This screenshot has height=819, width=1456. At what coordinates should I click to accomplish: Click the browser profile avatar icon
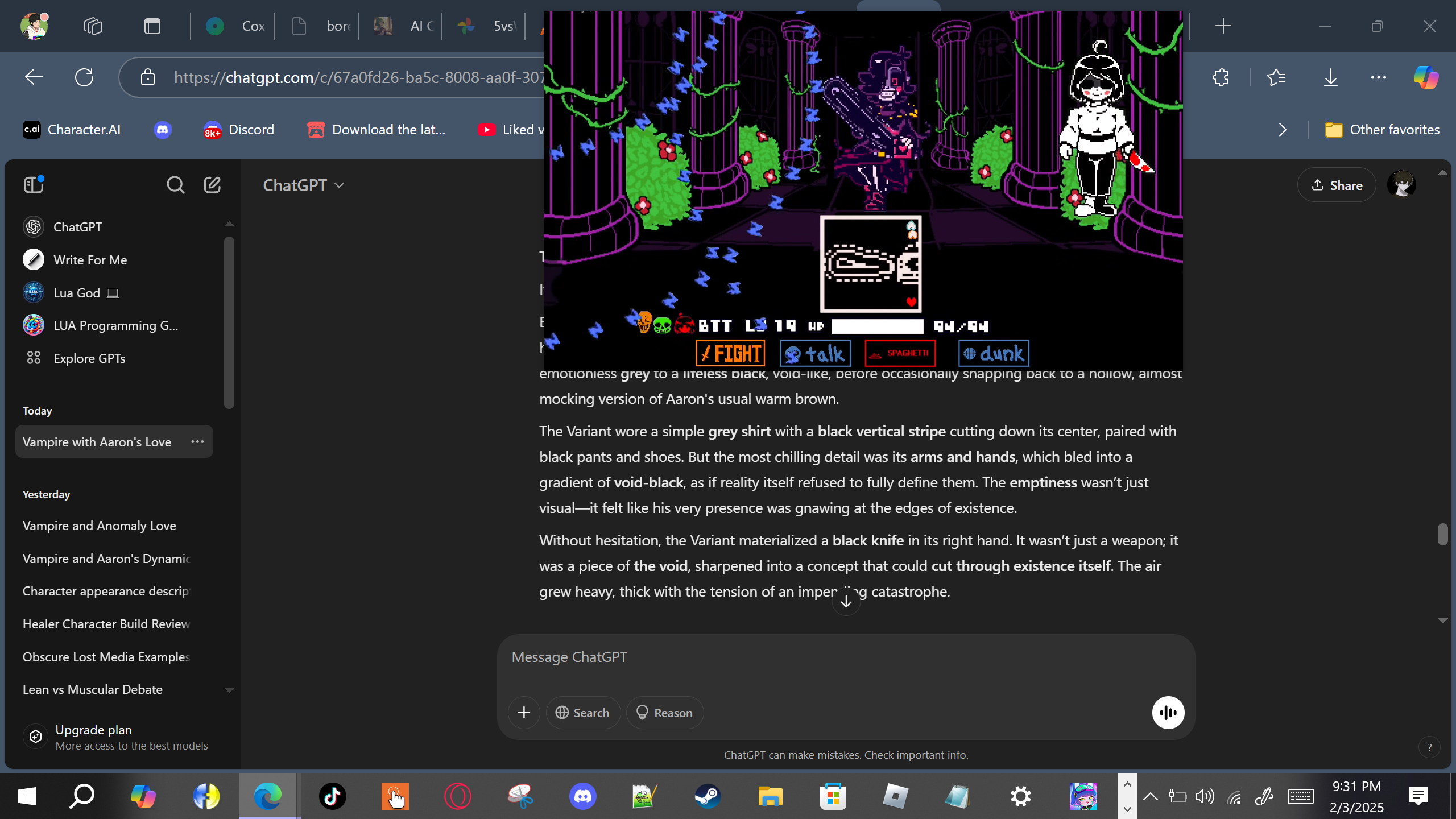pyautogui.click(x=34, y=26)
